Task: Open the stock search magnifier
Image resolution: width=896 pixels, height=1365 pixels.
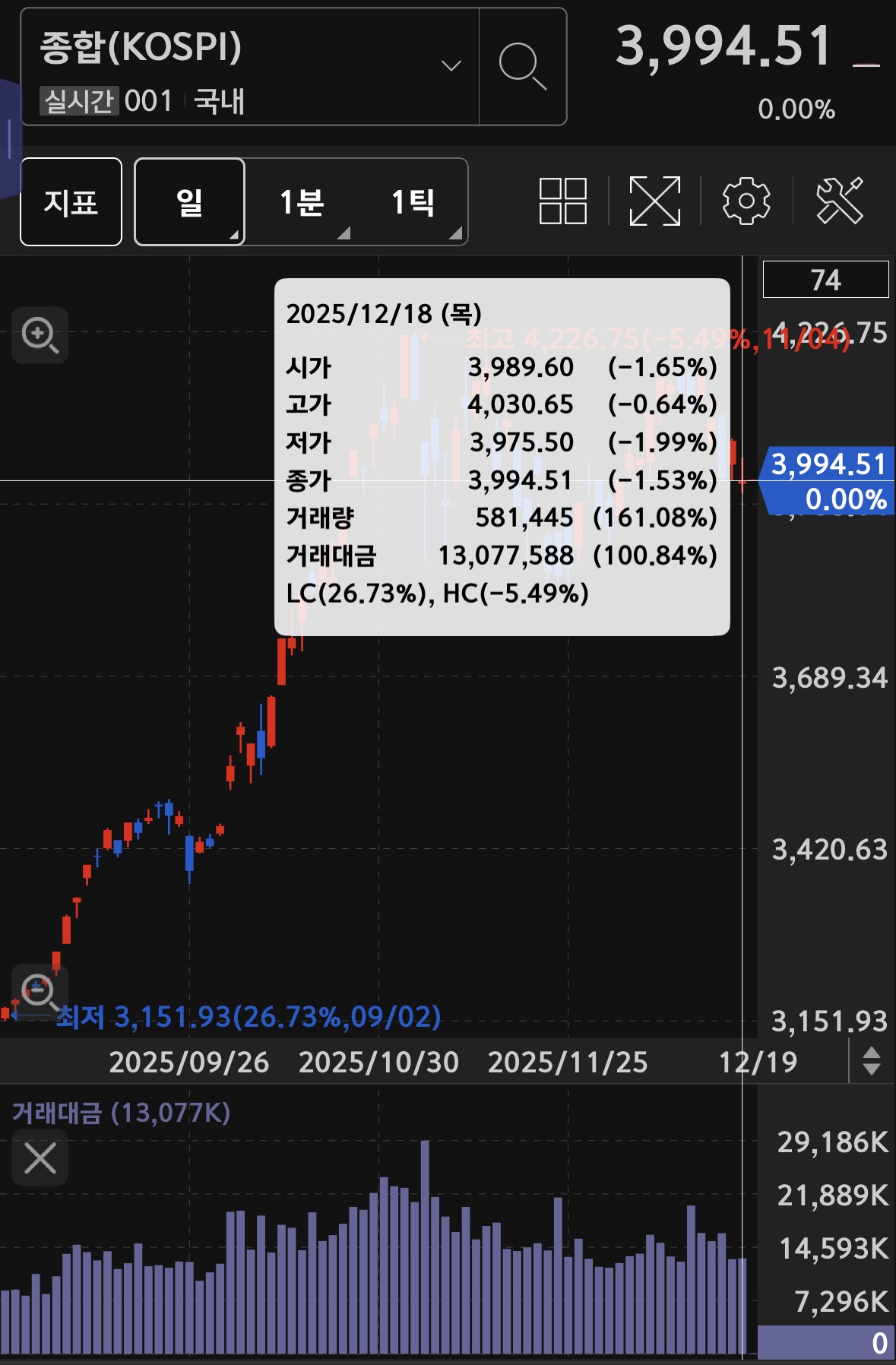Action: (523, 67)
